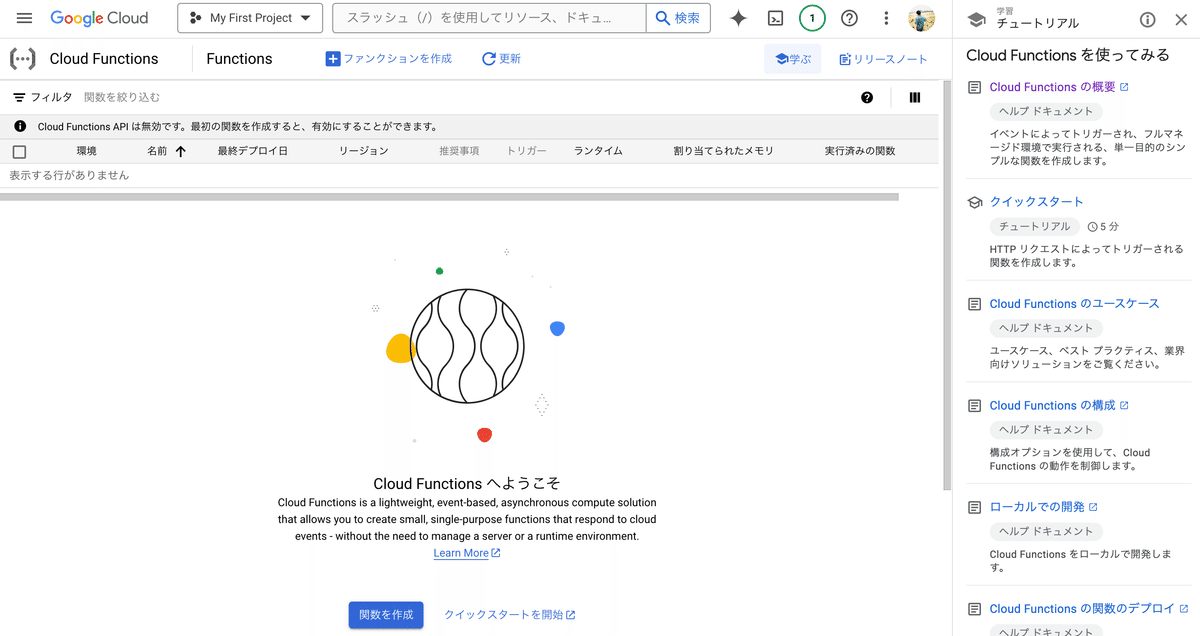
Task: Click ファンクションを作成 create function button
Action: coord(389,59)
